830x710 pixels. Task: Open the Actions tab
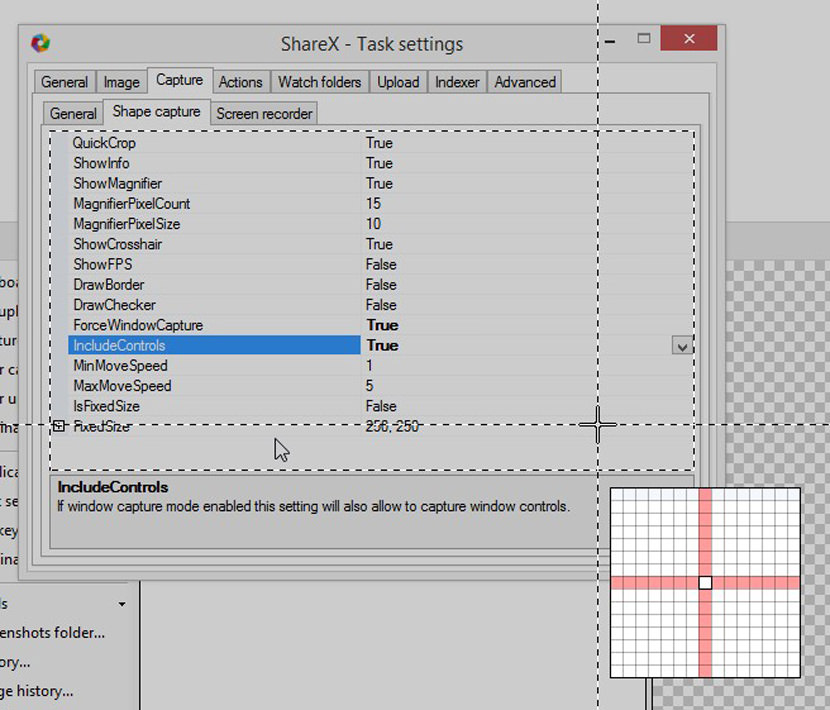240,82
